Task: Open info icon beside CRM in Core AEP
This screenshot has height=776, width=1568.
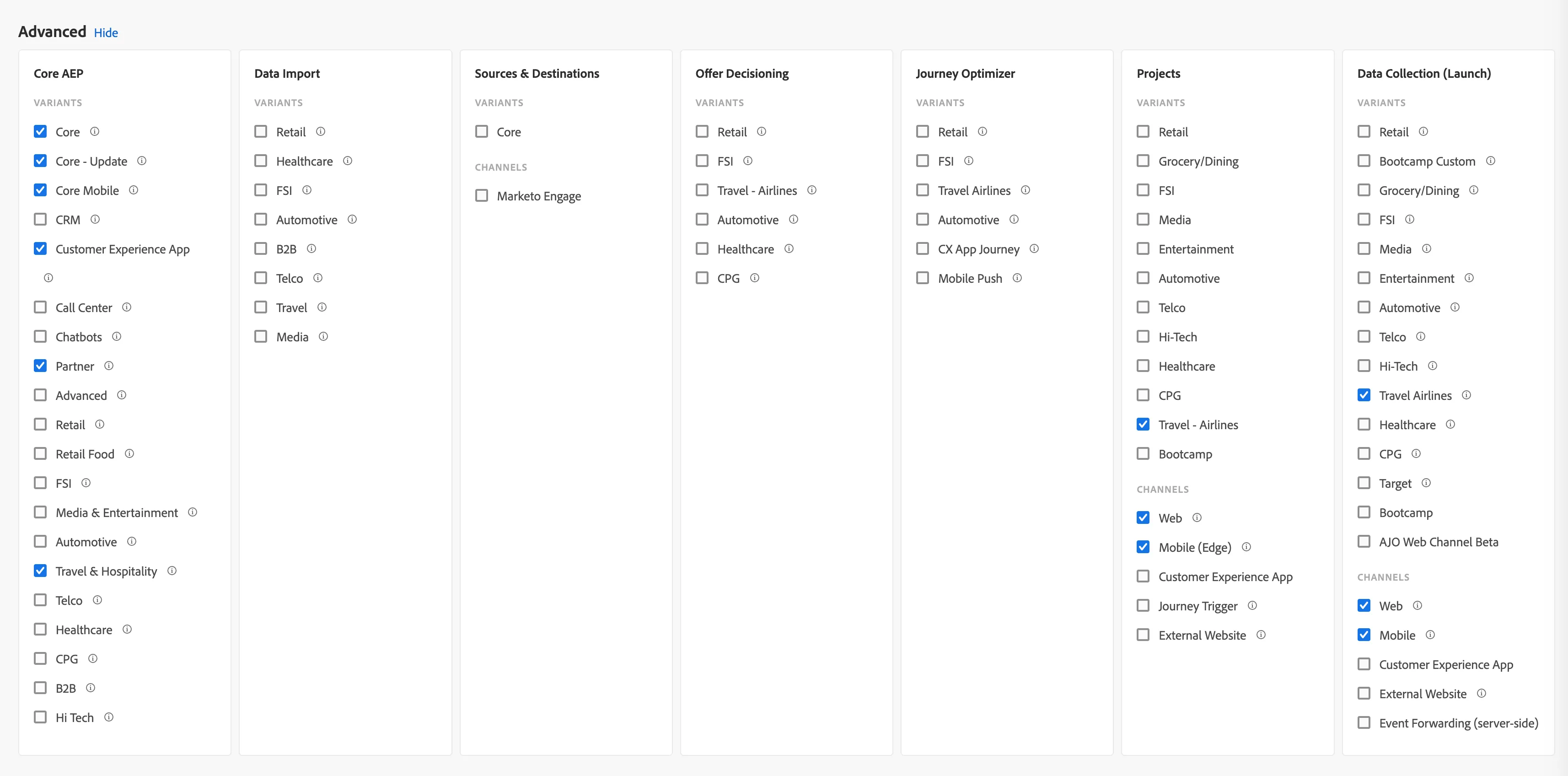Action: (x=95, y=219)
